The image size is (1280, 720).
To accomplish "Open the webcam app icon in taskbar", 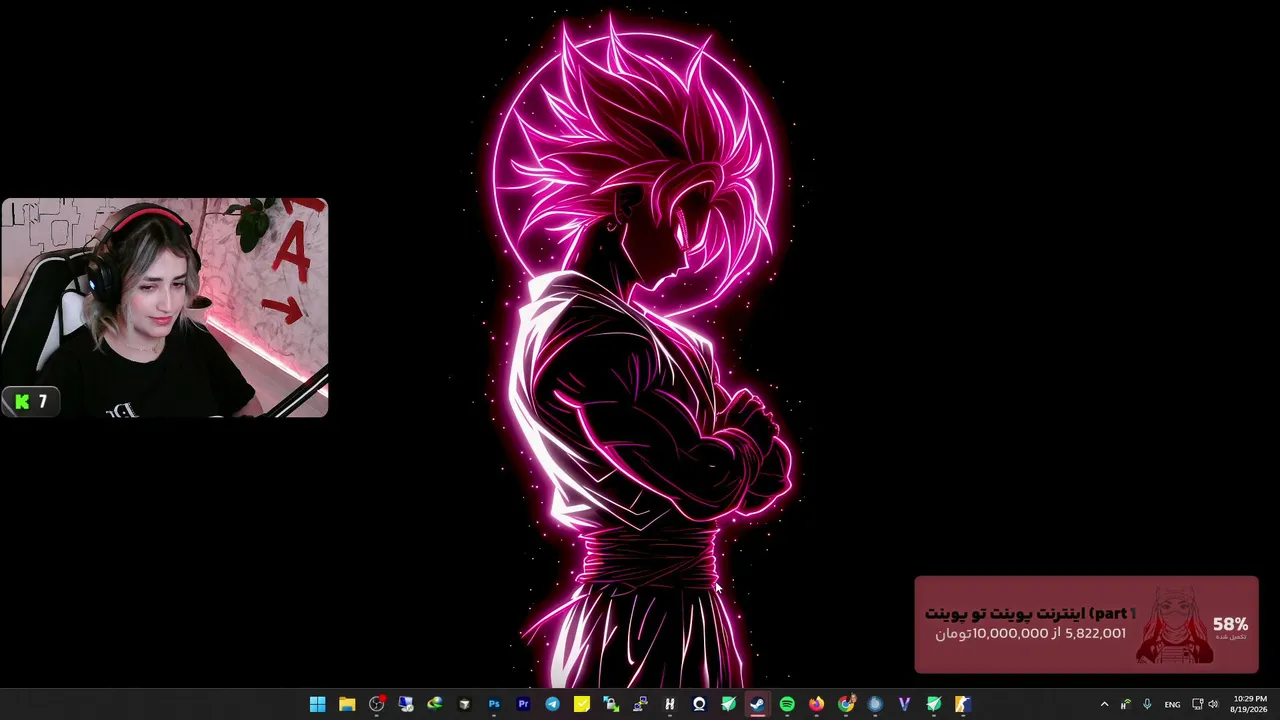I will (x=699, y=704).
